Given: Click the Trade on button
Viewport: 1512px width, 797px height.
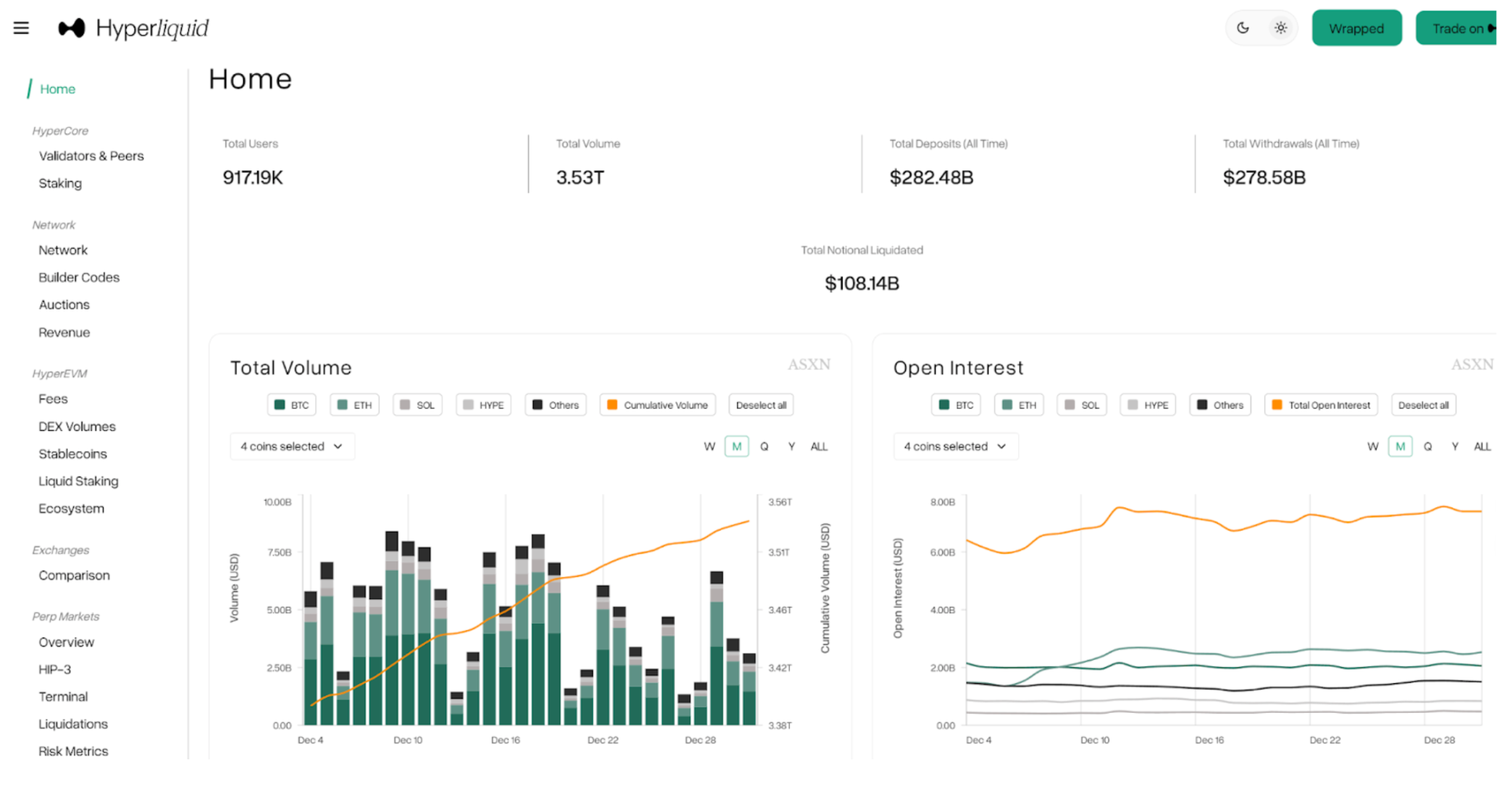Looking at the screenshot, I should coord(1457,28).
